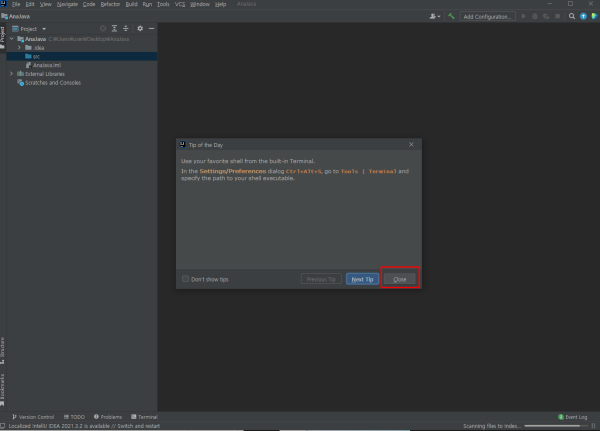Select the src folder

[82, 56]
